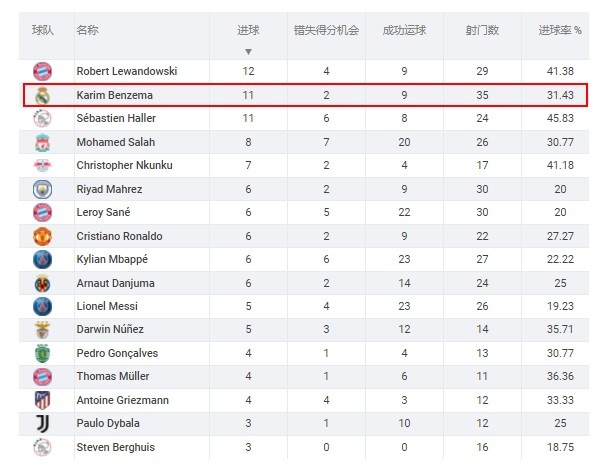Open Sébastien Haller player name

(x=116, y=118)
